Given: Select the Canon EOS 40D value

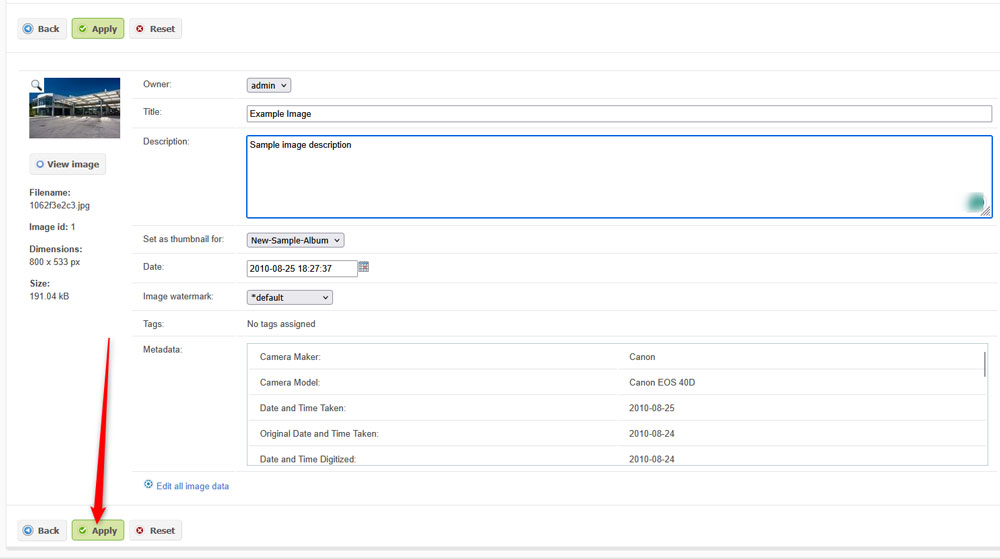Looking at the screenshot, I should pyautogui.click(x=662, y=382).
